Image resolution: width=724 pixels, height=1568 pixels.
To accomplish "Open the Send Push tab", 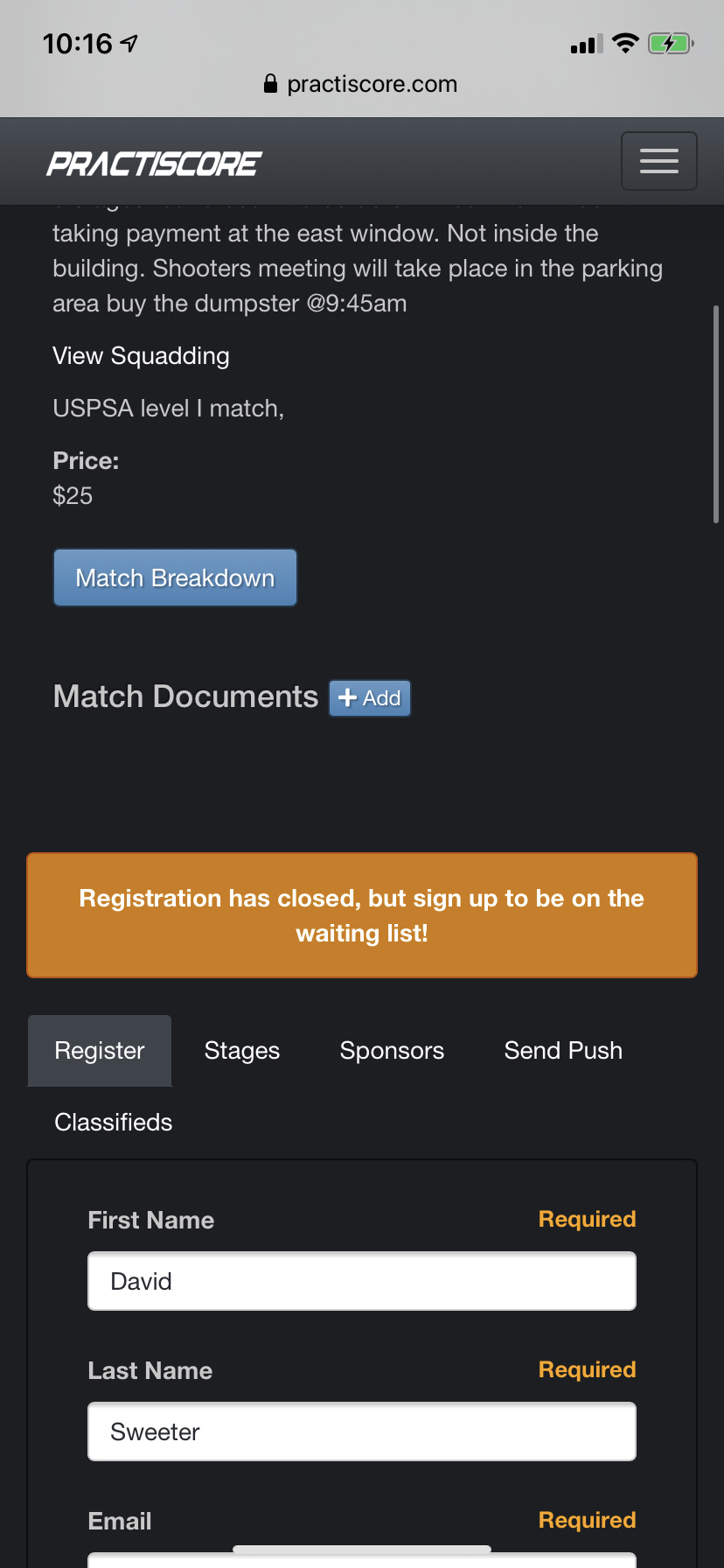I will [563, 1051].
